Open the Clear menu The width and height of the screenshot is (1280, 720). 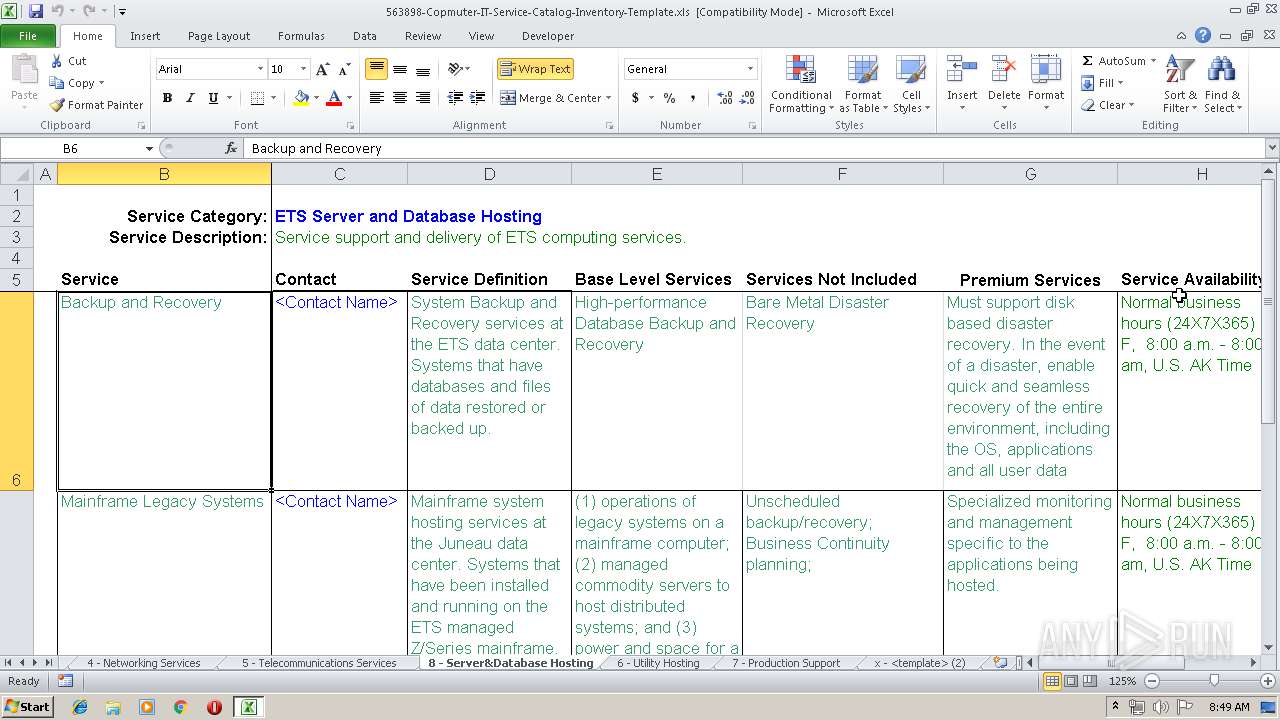[x=1108, y=105]
